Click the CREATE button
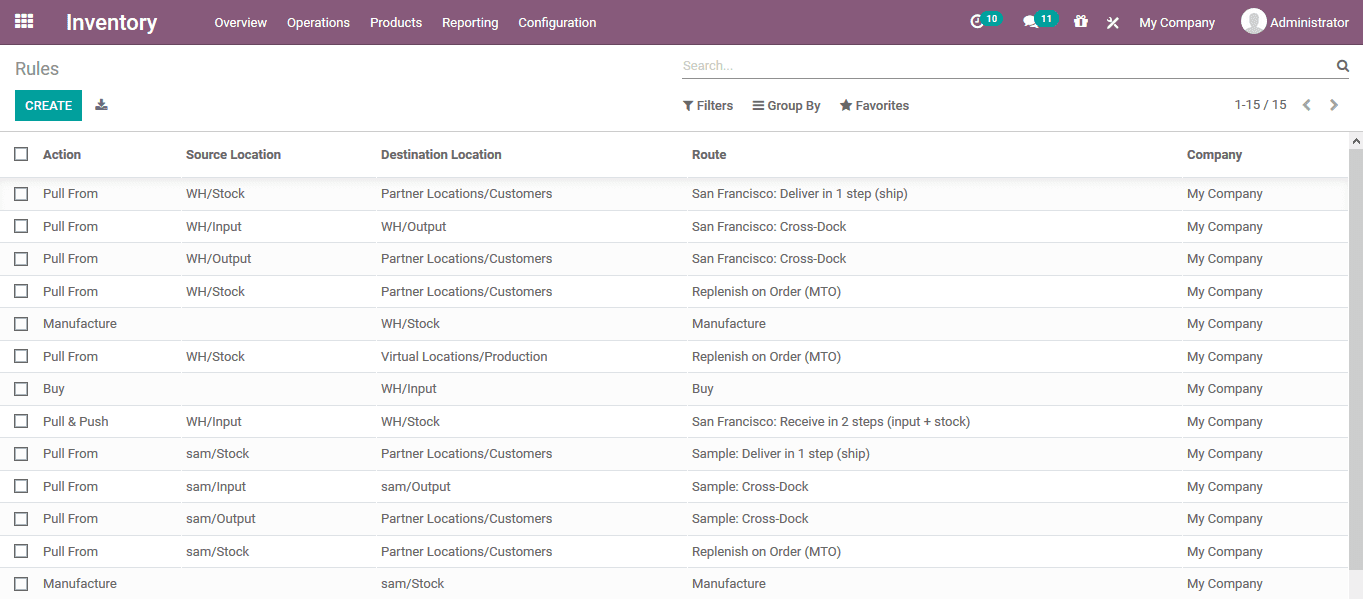This screenshot has height=599, width=1363. (48, 105)
